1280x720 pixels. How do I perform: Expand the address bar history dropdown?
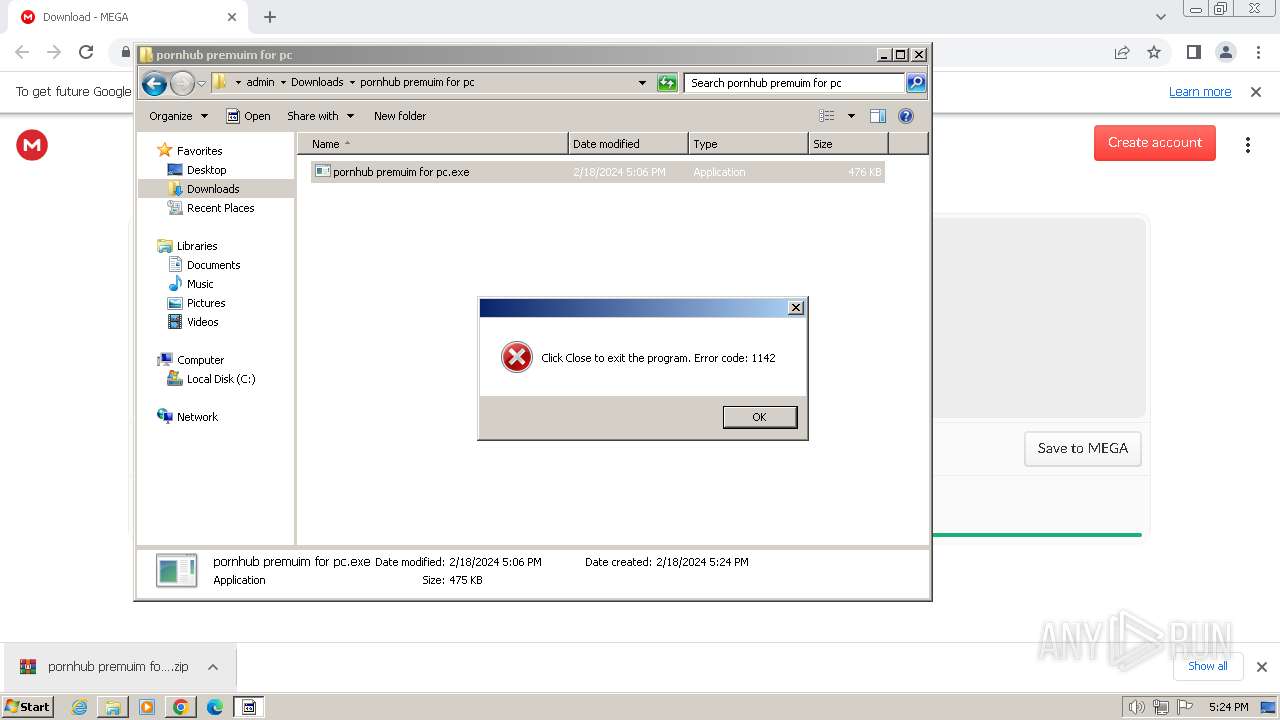pos(642,83)
